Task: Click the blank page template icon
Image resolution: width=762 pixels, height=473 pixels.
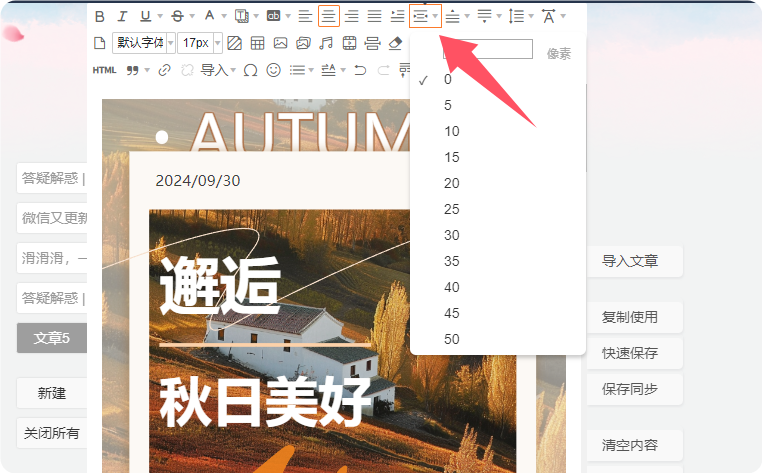Action: 100,43
